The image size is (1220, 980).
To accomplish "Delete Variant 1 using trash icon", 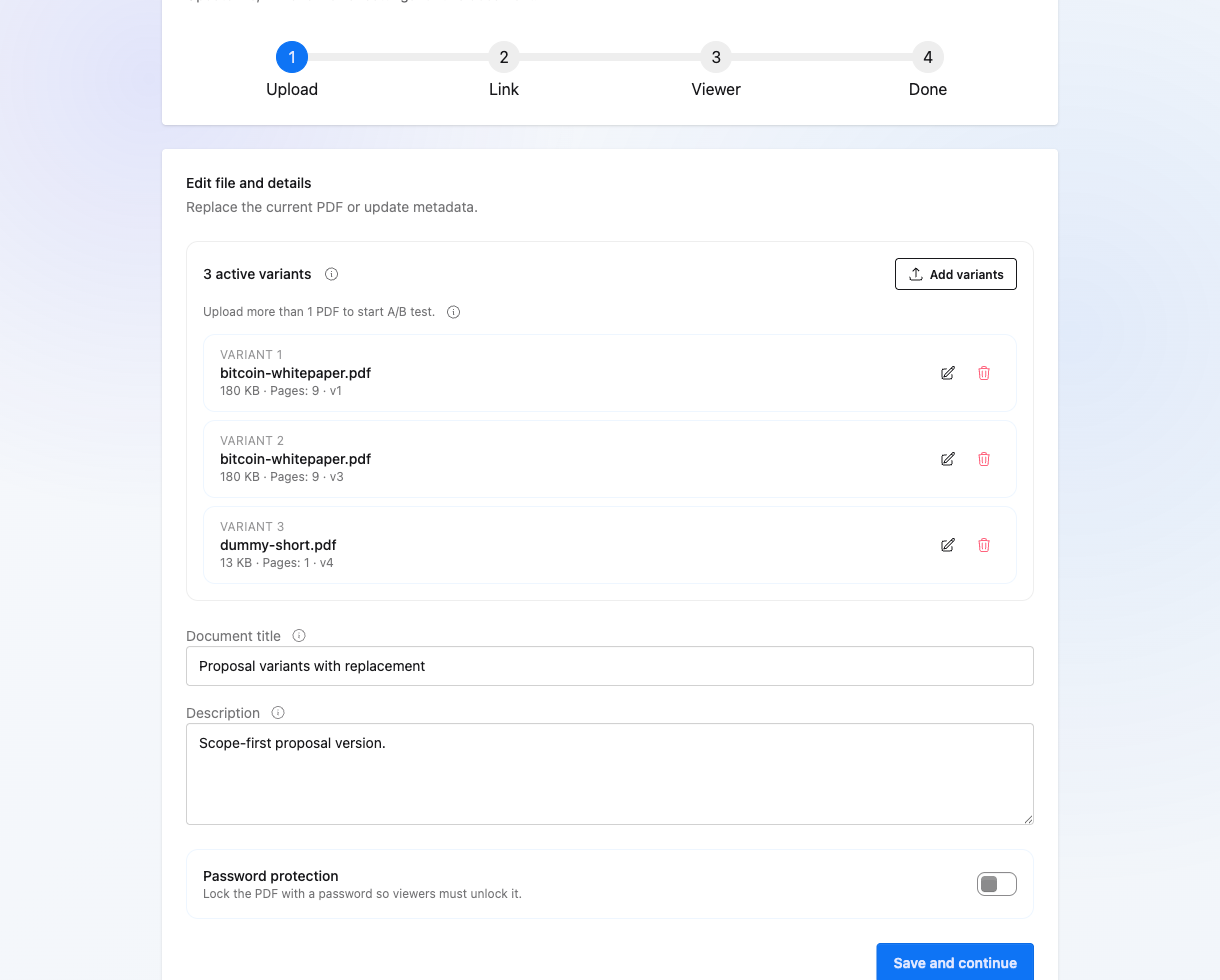I will tap(984, 373).
